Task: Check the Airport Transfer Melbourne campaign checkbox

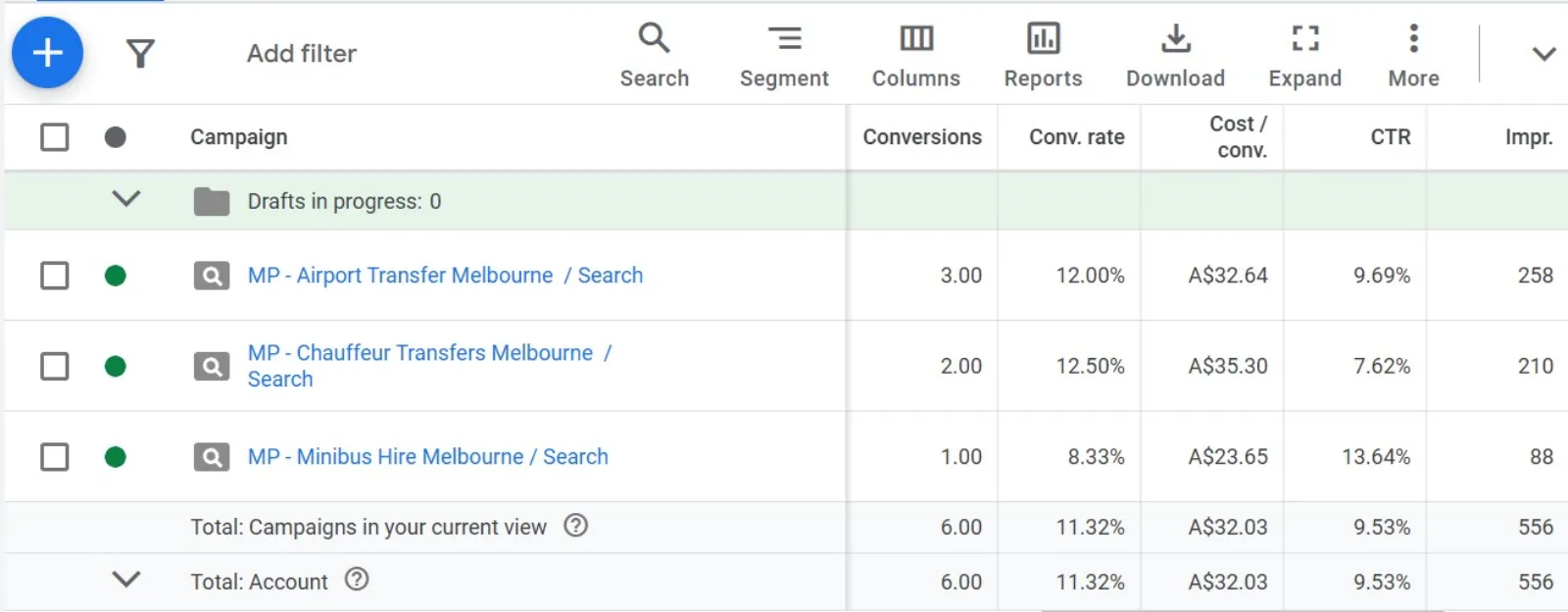Action: pyautogui.click(x=55, y=276)
